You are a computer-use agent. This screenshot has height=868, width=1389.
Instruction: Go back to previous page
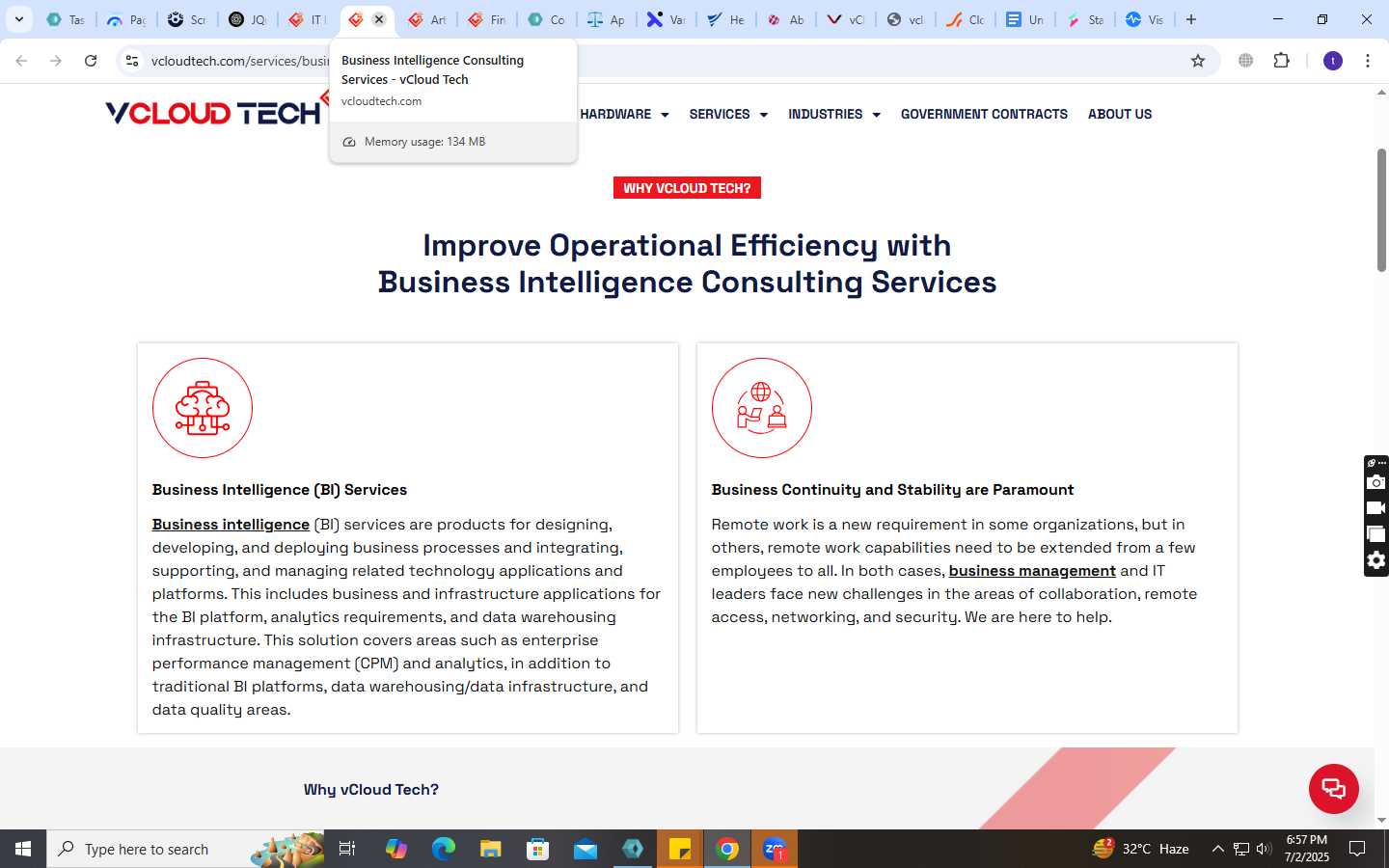pos(21,61)
